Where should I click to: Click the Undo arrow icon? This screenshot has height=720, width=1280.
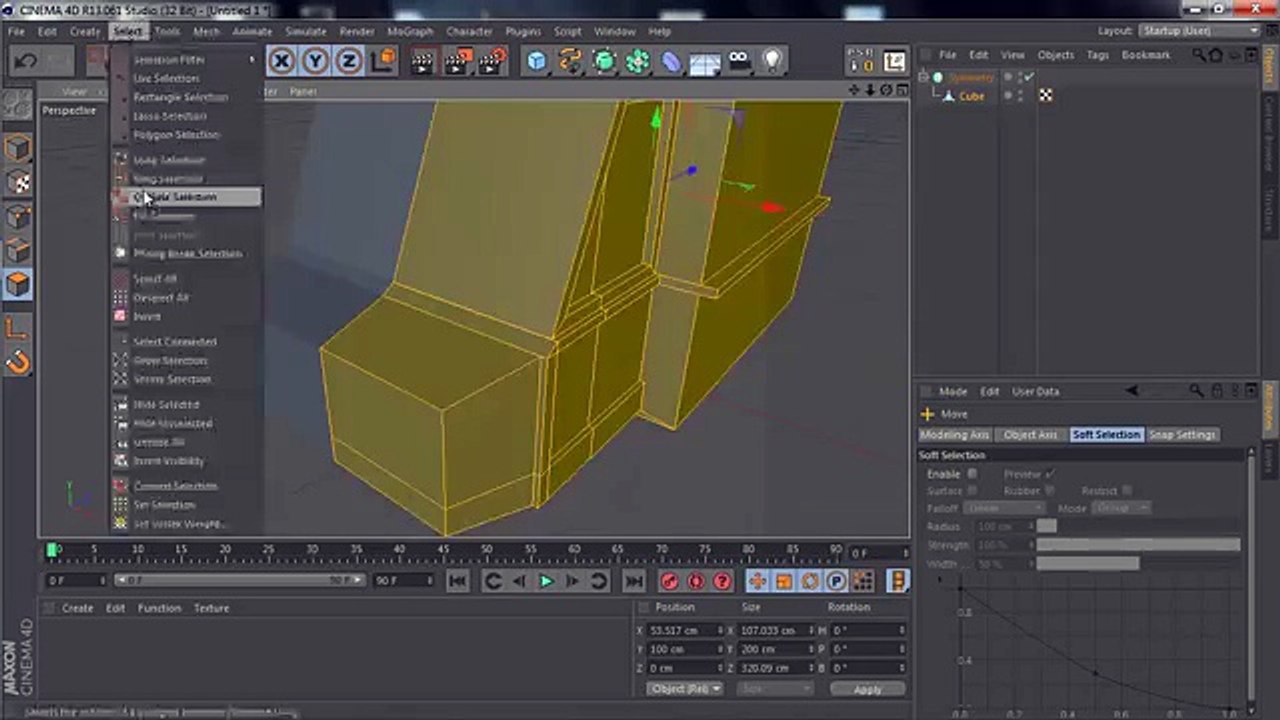click(25, 62)
